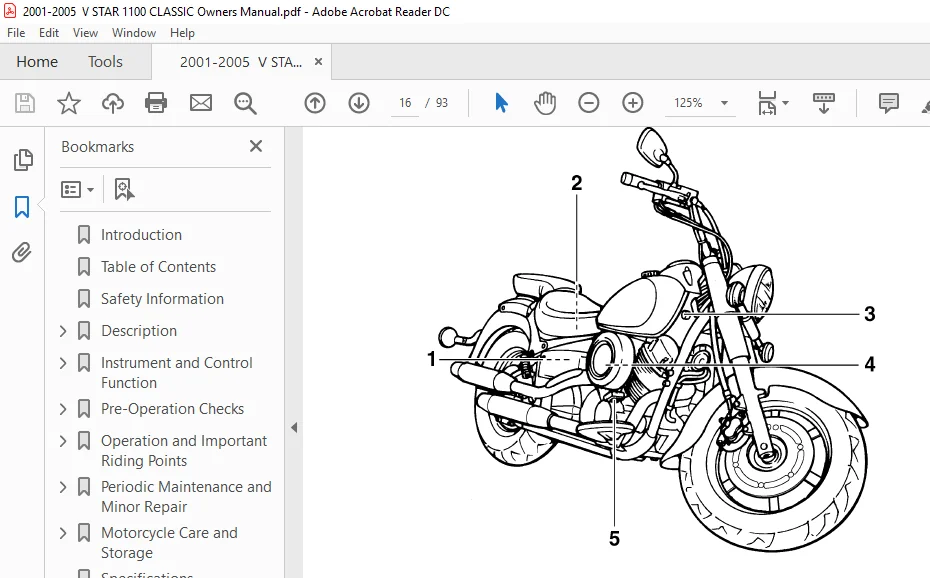
Task: Open the File menu
Action: (x=16, y=33)
